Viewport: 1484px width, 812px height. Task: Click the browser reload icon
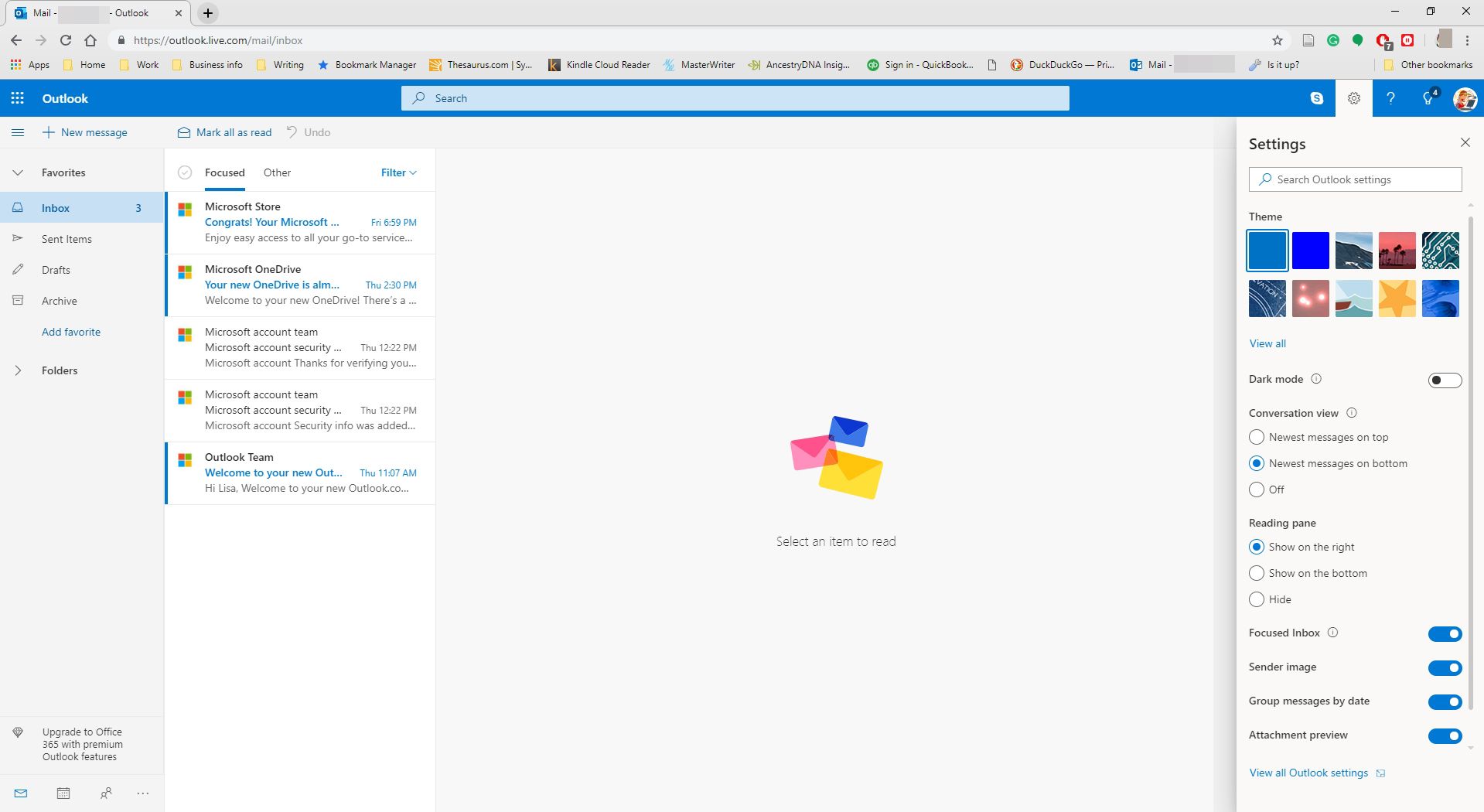[66, 40]
